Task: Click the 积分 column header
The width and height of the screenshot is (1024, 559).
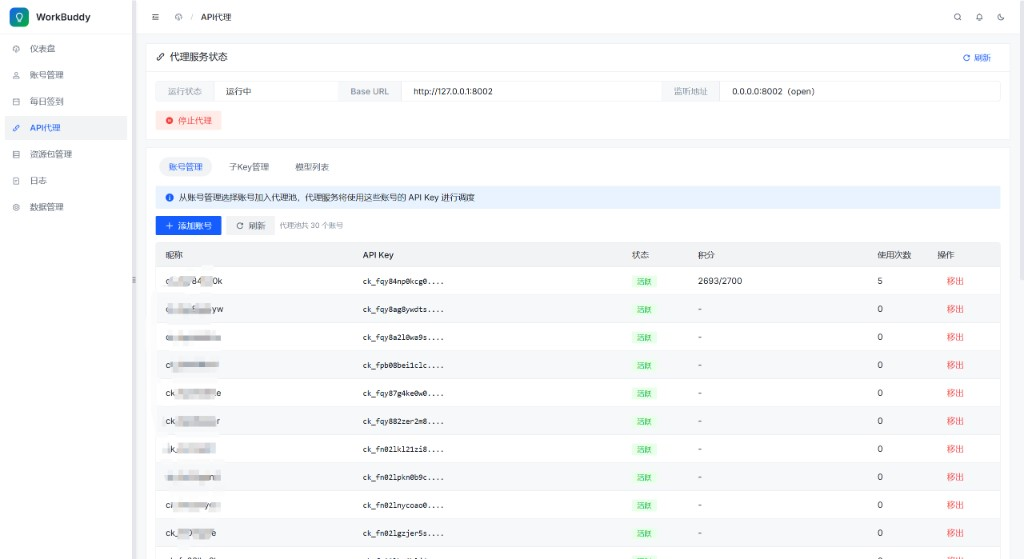Action: 706,255
